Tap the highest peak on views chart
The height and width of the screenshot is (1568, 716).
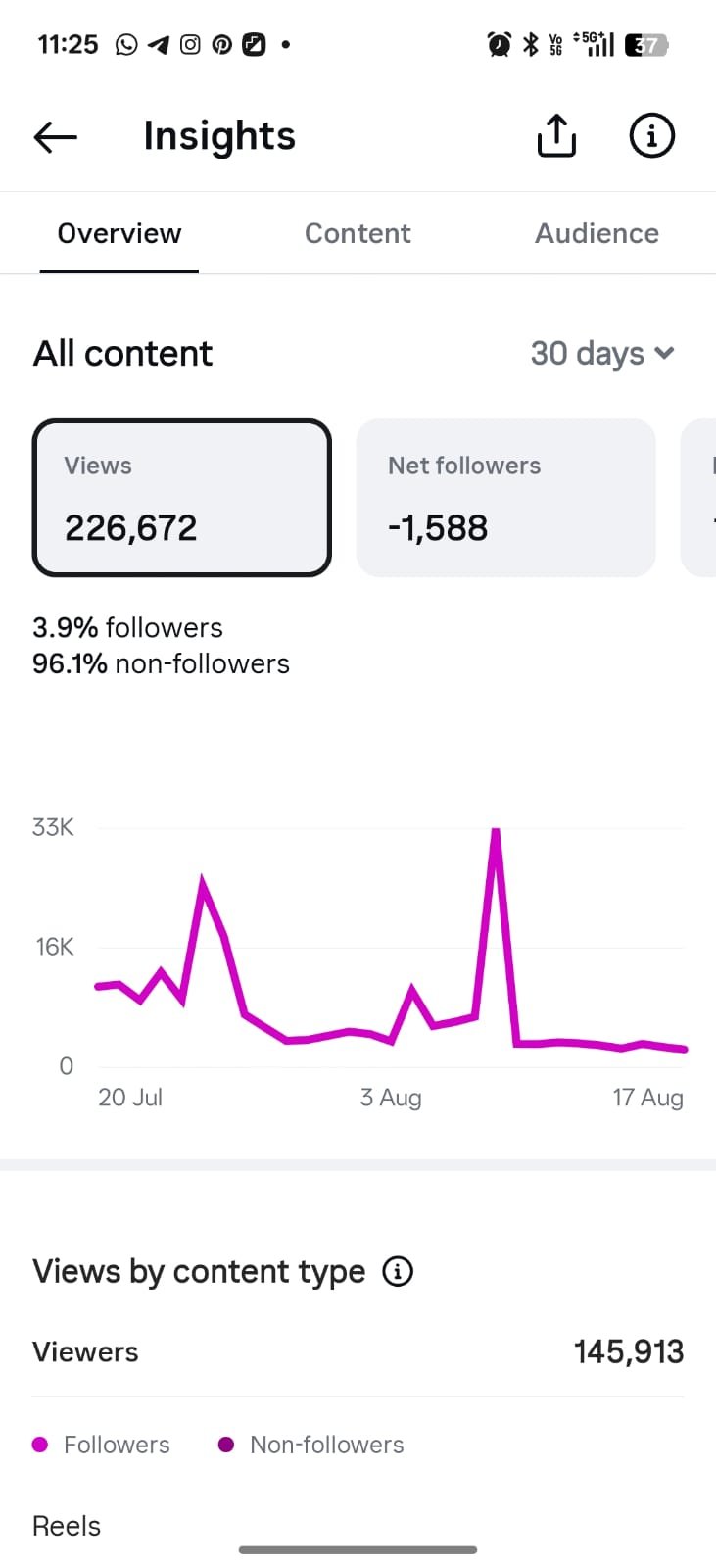[497, 833]
